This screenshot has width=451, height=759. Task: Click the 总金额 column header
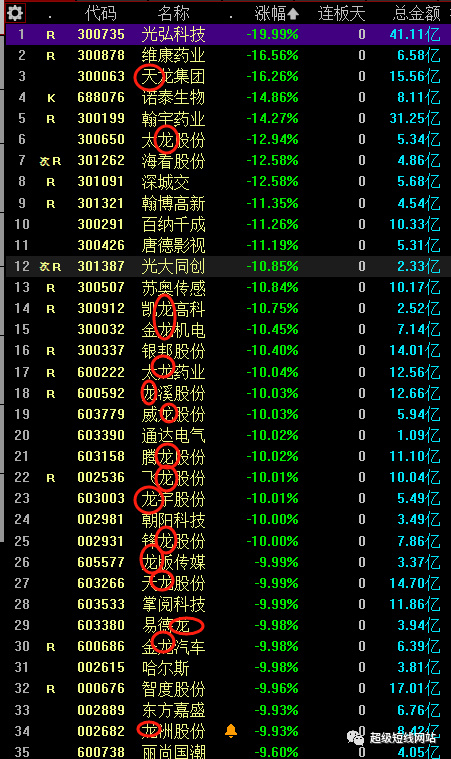click(417, 14)
